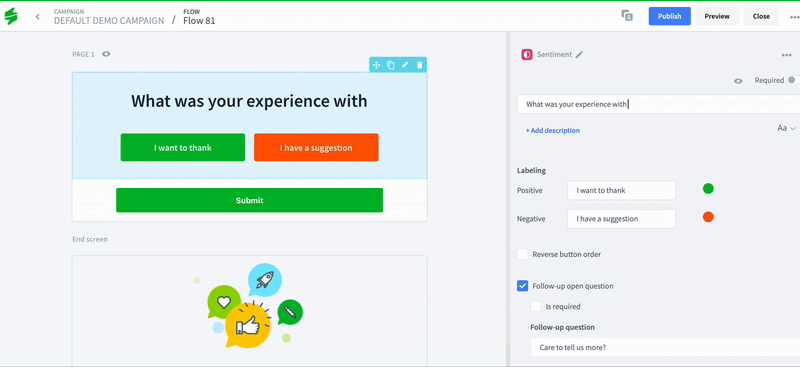Image resolution: width=800 pixels, height=367 pixels.
Task: Open the translations icon next to Publish
Action: [627, 16]
